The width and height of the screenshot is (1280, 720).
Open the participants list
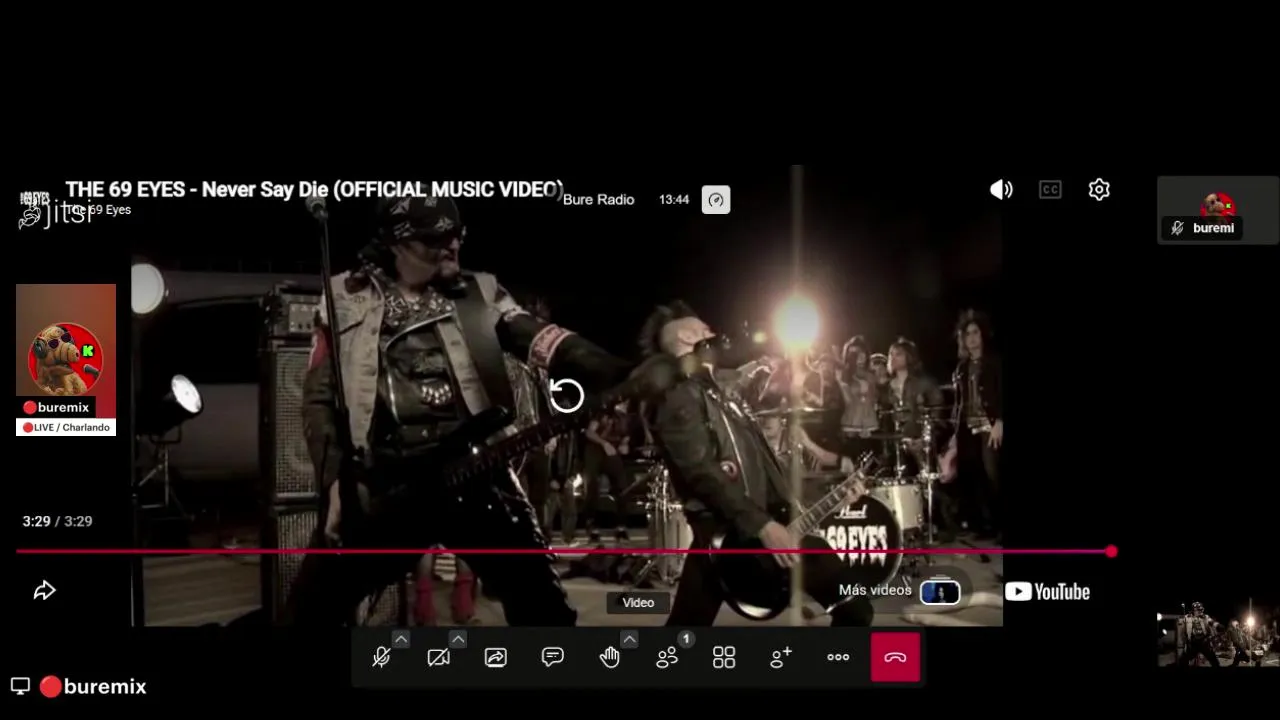(x=667, y=657)
